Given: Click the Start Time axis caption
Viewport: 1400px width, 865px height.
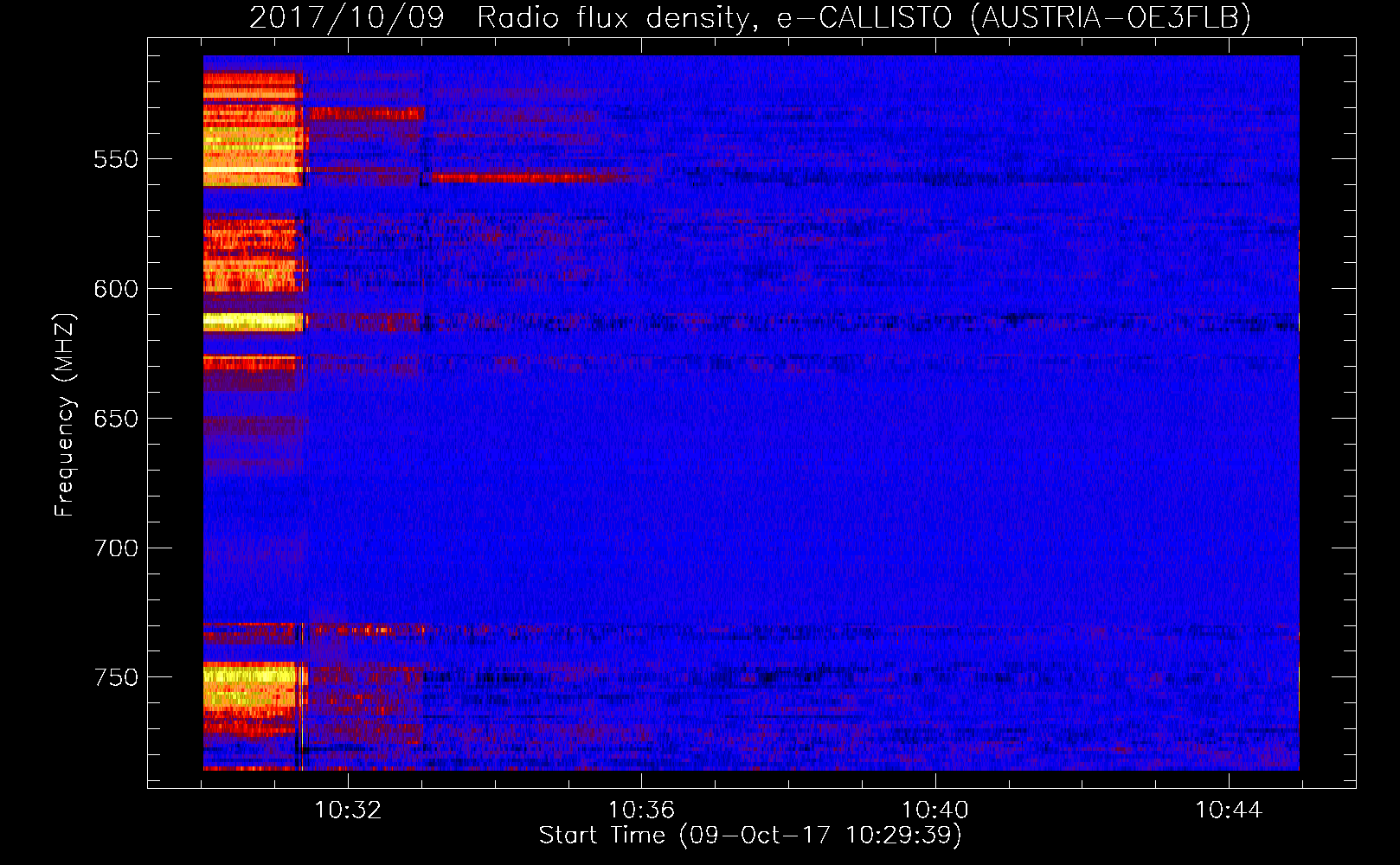Looking at the screenshot, I should [x=750, y=836].
